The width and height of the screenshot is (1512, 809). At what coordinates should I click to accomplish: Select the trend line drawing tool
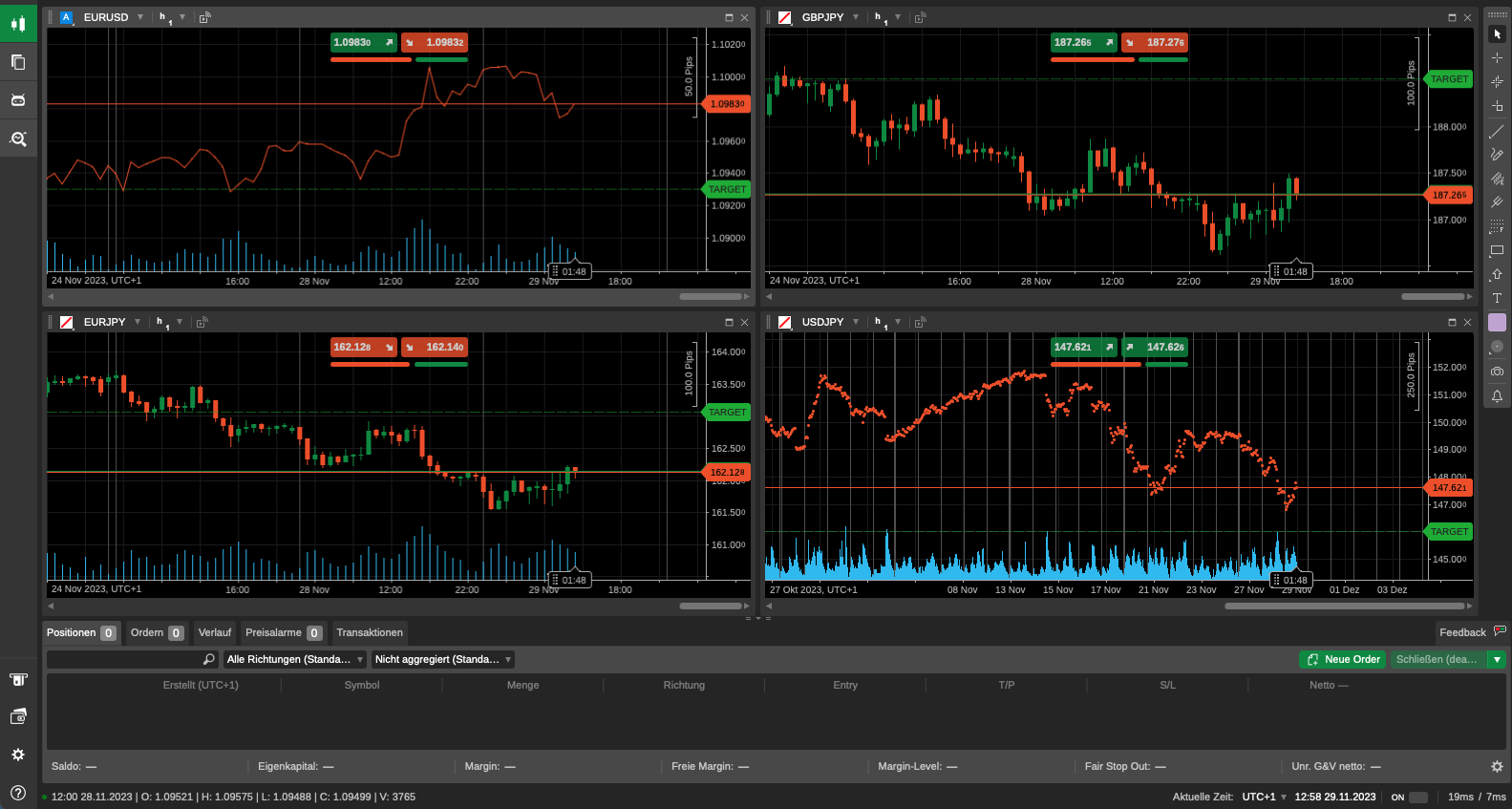pyautogui.click(x=1497, y=131)
